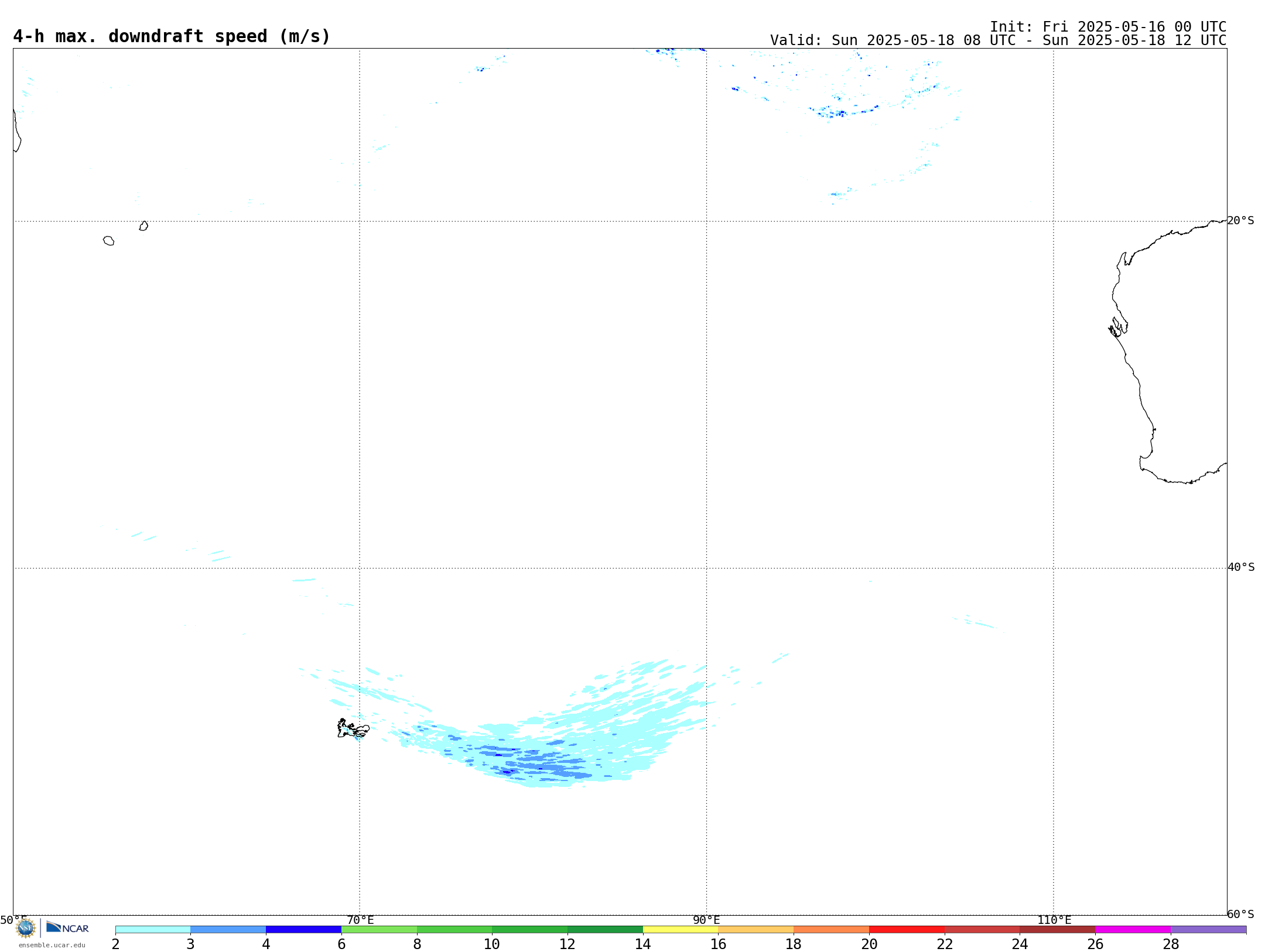Viewport: 1265px width, 952px height.
Task: Click the title '4-h max. downdraft speed (m/s)'
Action: pyautogui.click(x=172, y=36)
